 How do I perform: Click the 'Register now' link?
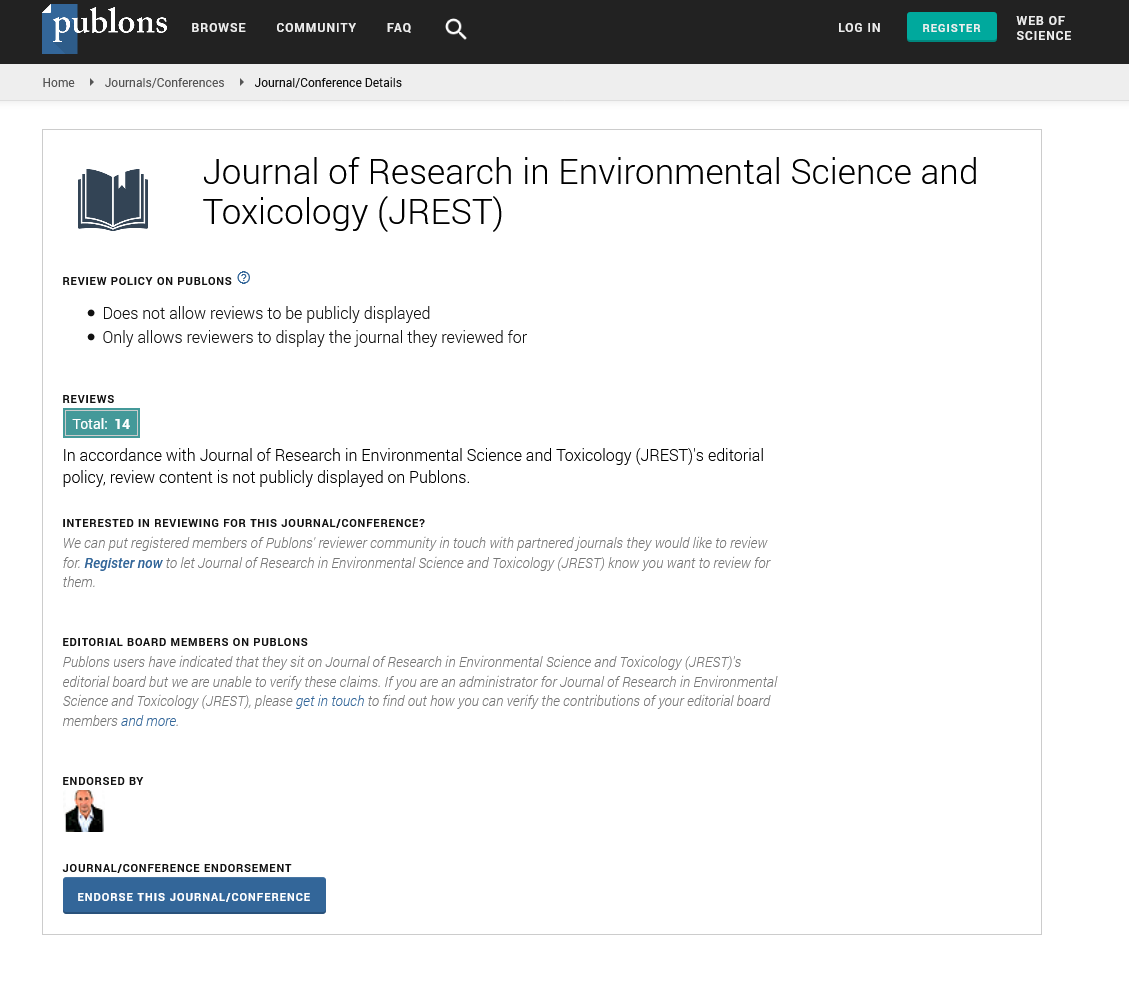[x=123, y=563]
